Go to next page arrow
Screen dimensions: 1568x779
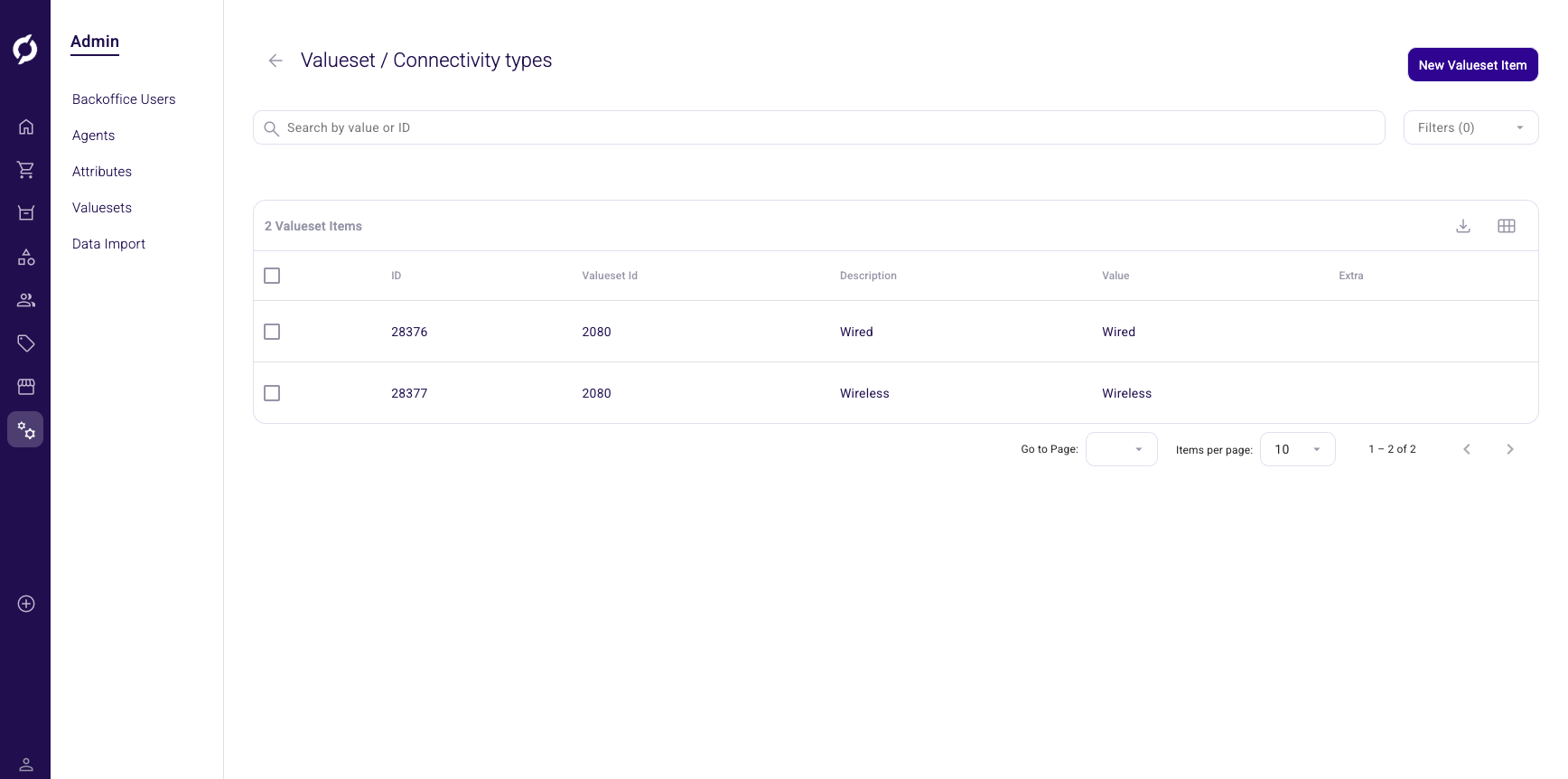1510,449
